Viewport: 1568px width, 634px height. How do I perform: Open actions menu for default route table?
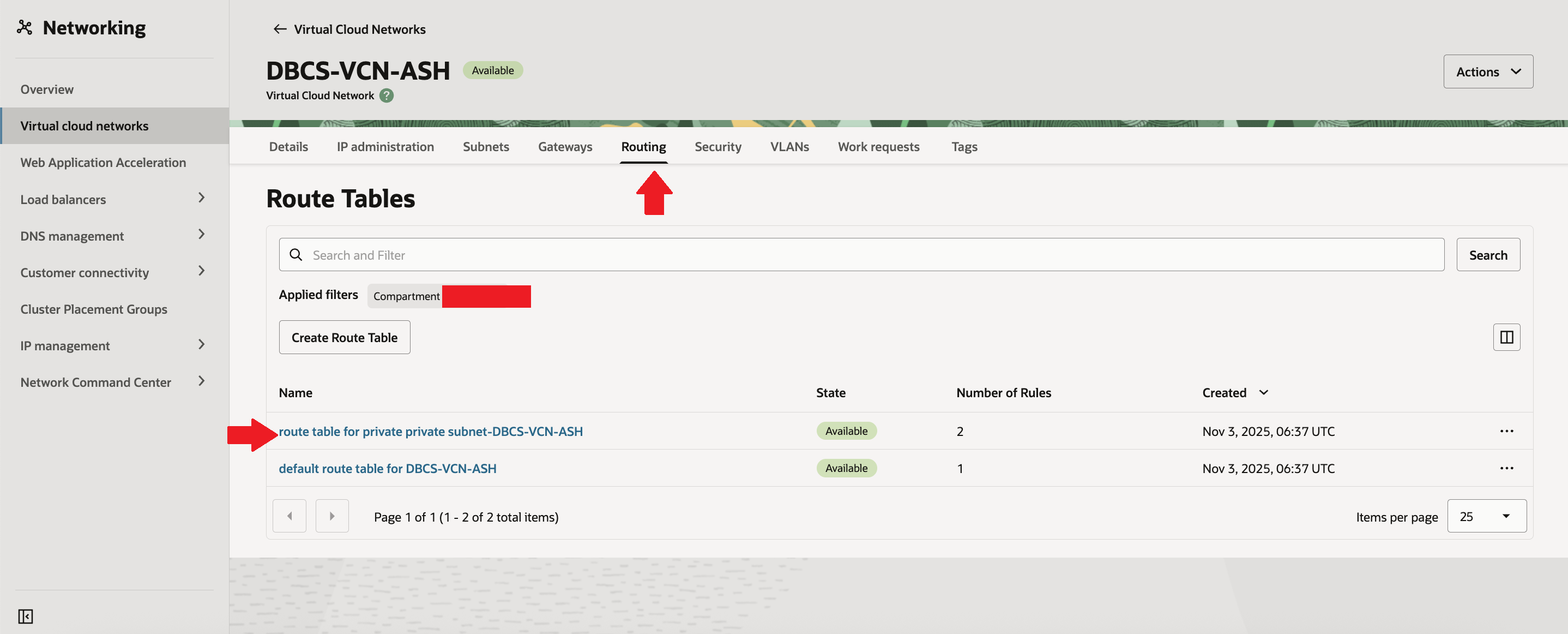pyautogui.click(x=1506, y=468)
